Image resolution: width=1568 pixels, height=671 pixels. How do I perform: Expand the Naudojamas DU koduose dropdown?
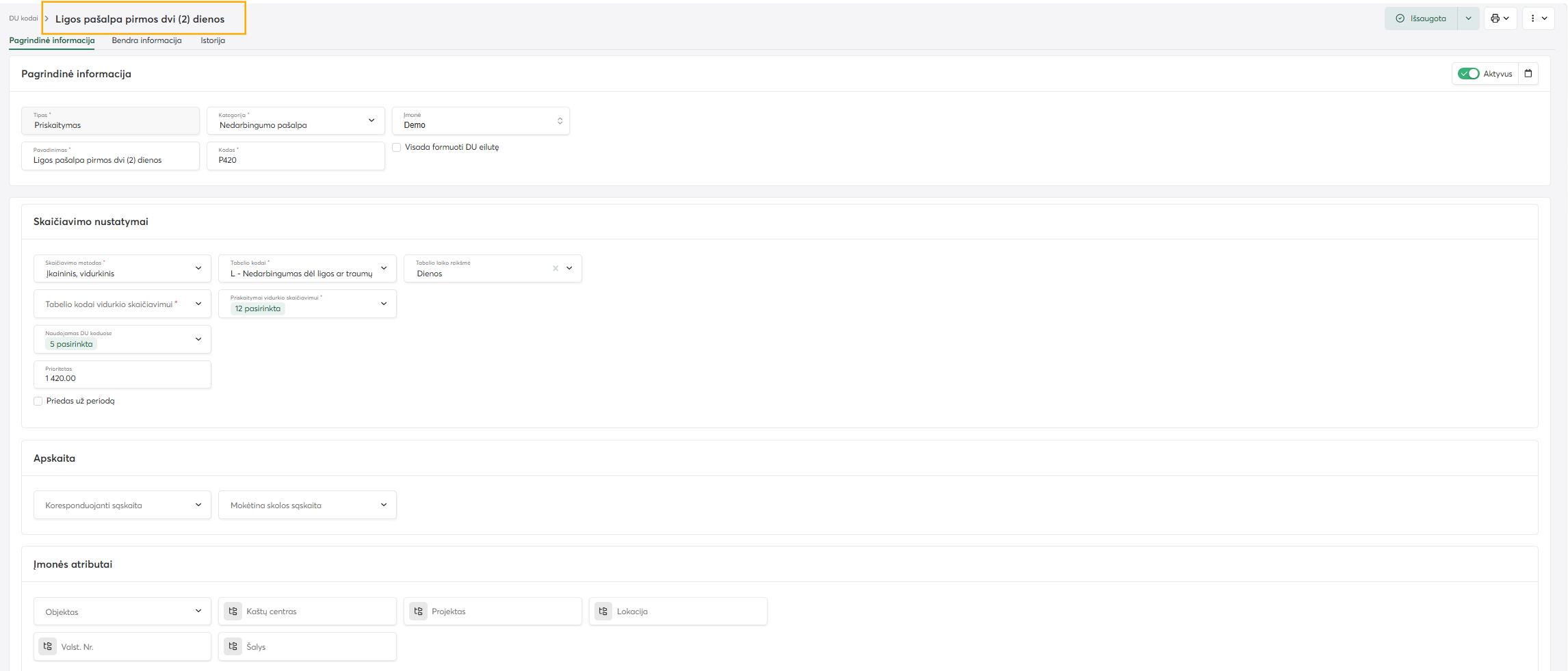click(122, 339)
